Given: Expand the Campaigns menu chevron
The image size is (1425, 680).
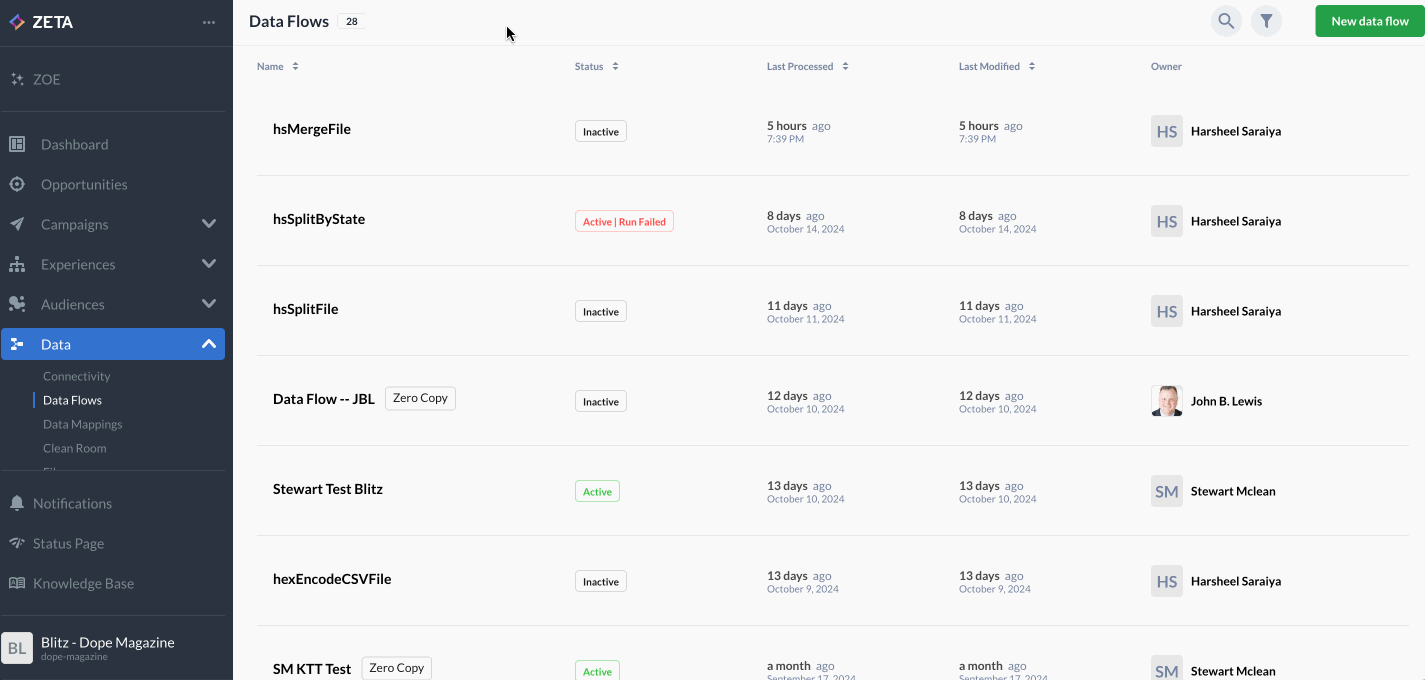Looking at the screenshot, I should tap(208, 224).
